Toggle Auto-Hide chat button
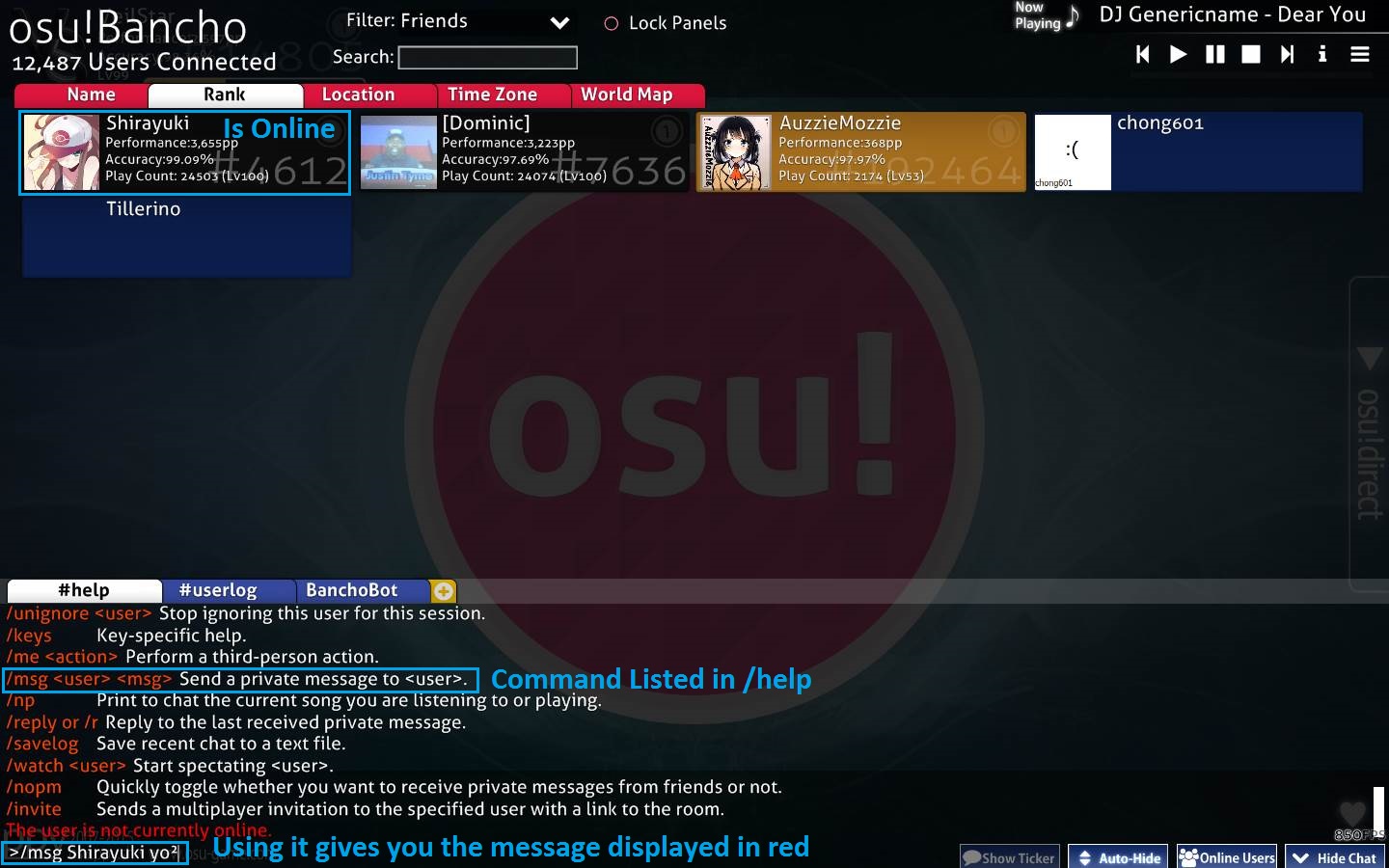The width and height of the screenshot is (1389, 868). click(x=1118, y=857)
